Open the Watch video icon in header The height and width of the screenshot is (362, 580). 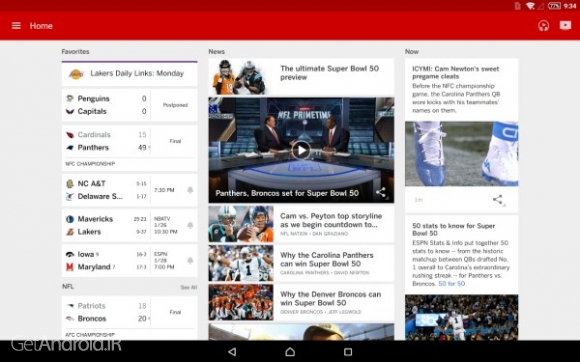click(x=565, y=25)
